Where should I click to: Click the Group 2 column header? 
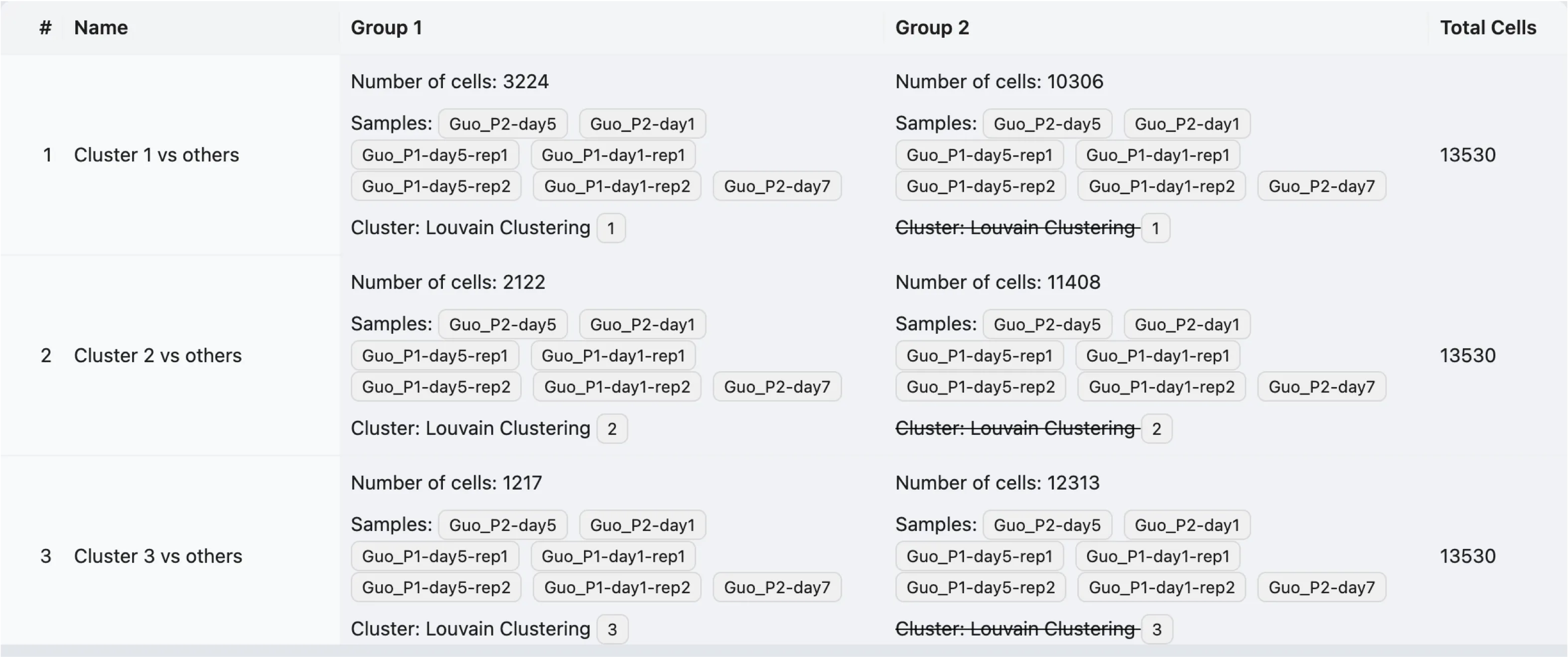coord(931,27)
